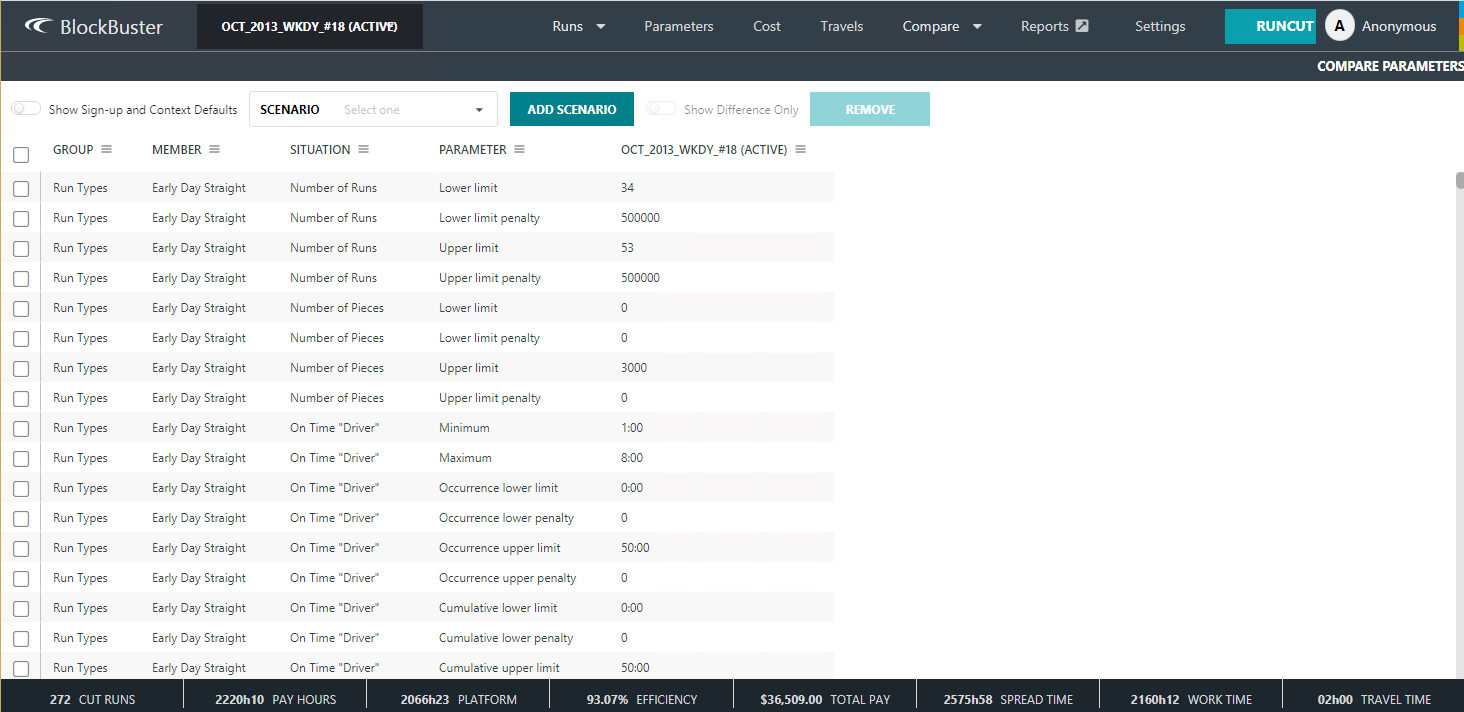Enable Show Difference Only
The width and height of the screenshot is (1464, 712).
(x=660, y=107)
